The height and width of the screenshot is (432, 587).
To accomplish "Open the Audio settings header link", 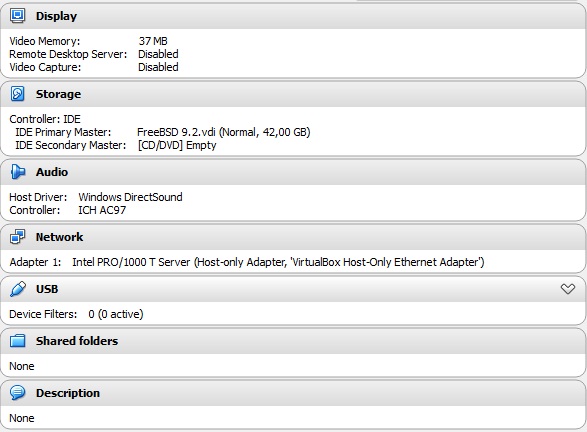I will click(52, 172).
